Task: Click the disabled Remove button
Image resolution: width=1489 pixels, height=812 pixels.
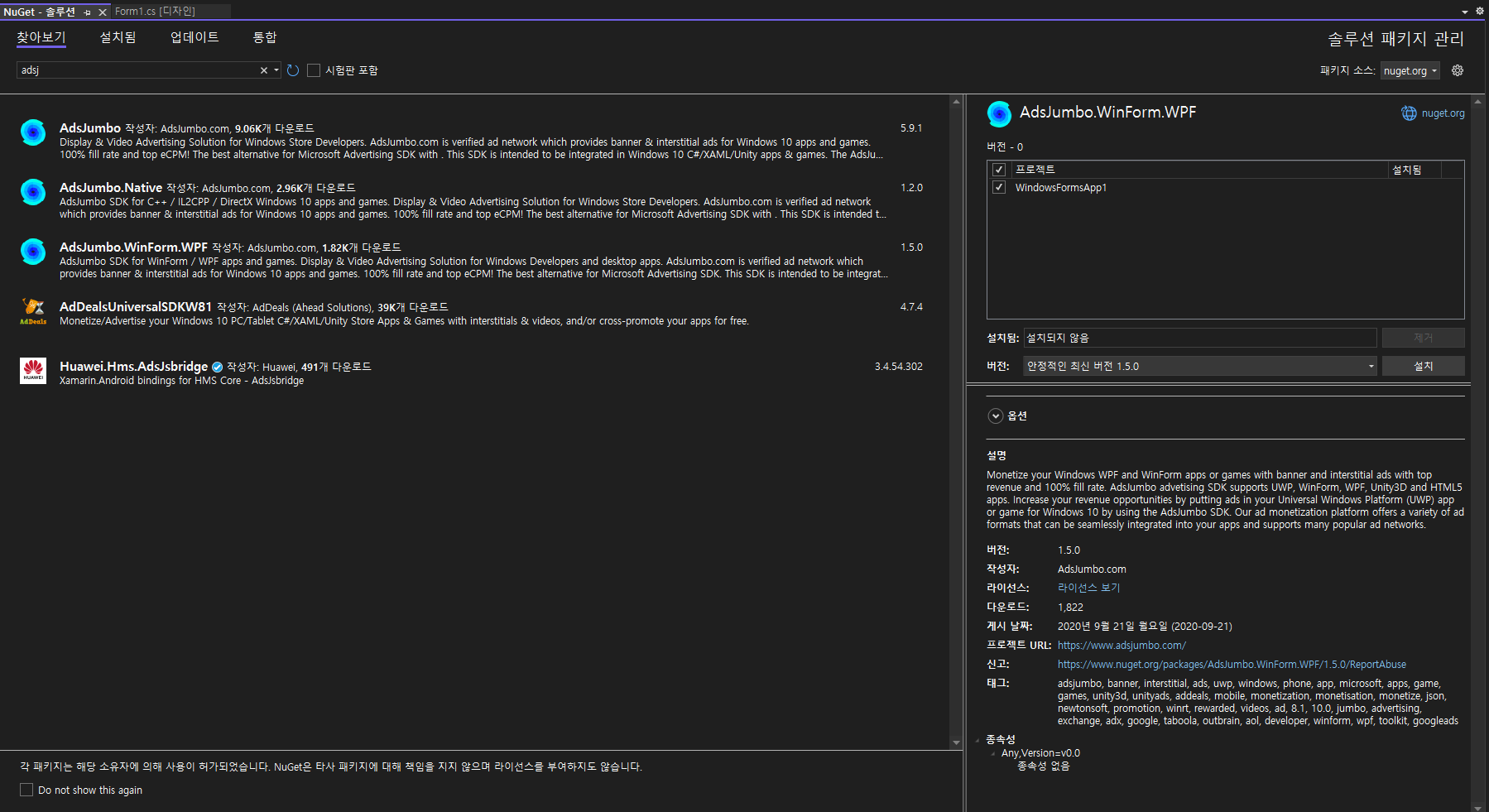Action: coord(1423,338)
